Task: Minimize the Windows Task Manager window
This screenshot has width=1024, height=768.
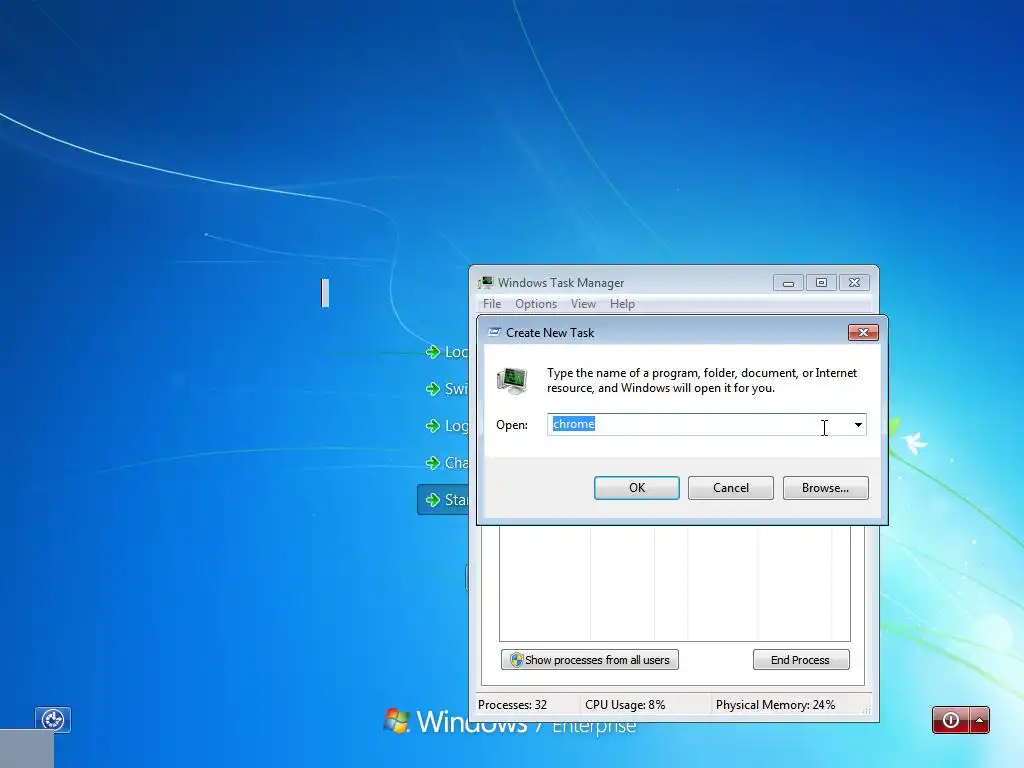Action: (x=788, y=283)
